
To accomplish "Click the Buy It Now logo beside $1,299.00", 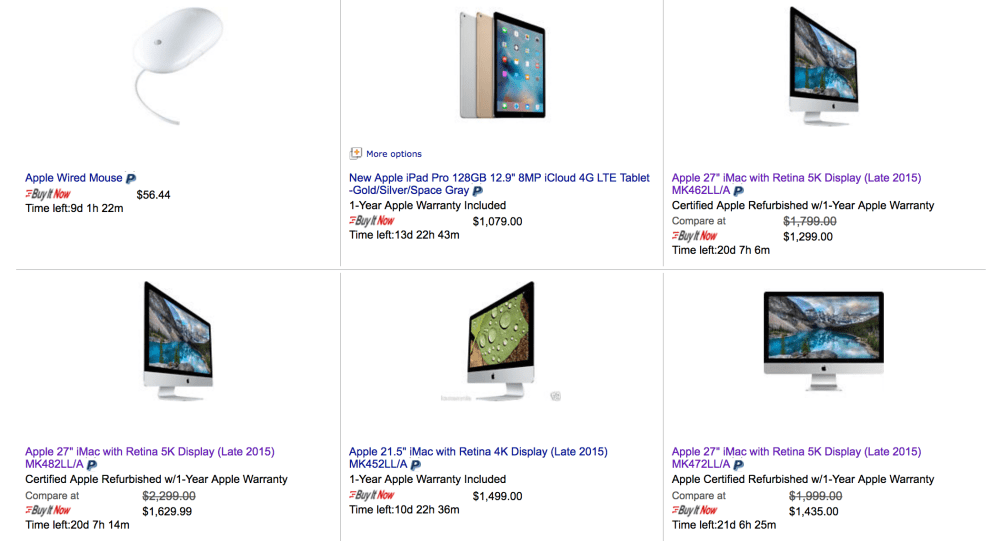I will point(695,236).
